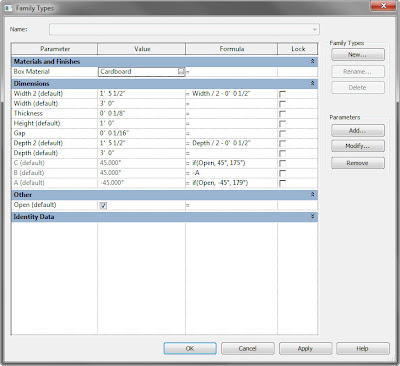This screenshot has width=400, height=366.
Task: Click the Cancel button
Action: pos(248,349)
